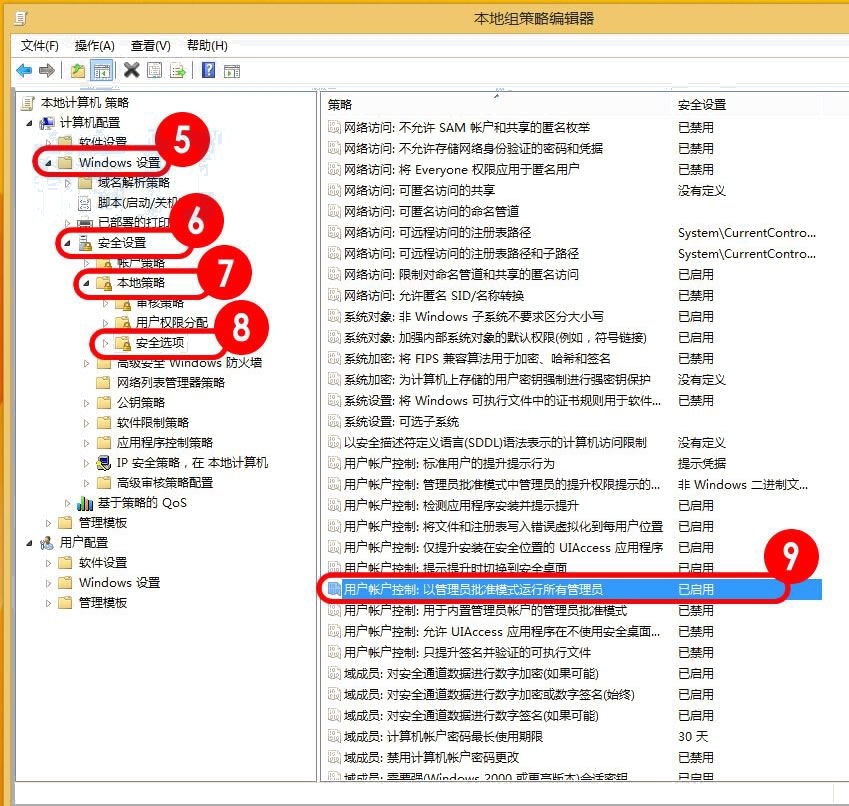Collapse the 计算机配置 tree node

point(29,123)
